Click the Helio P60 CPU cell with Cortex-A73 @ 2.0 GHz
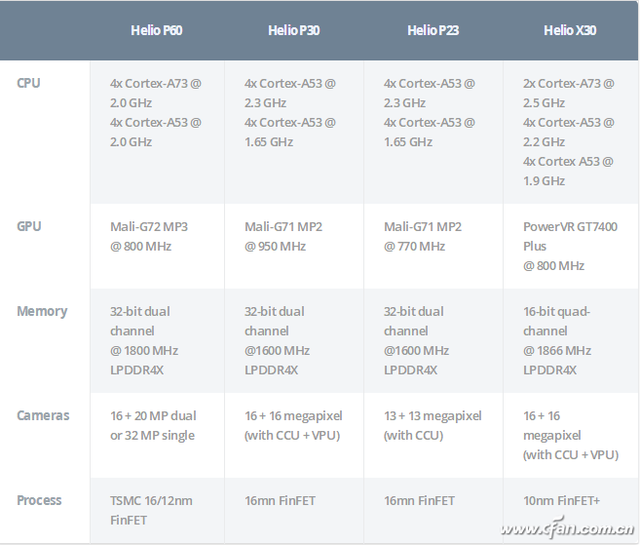Viewport: 640px width, 545px height. pyautogui.click(x=157, y=132)
